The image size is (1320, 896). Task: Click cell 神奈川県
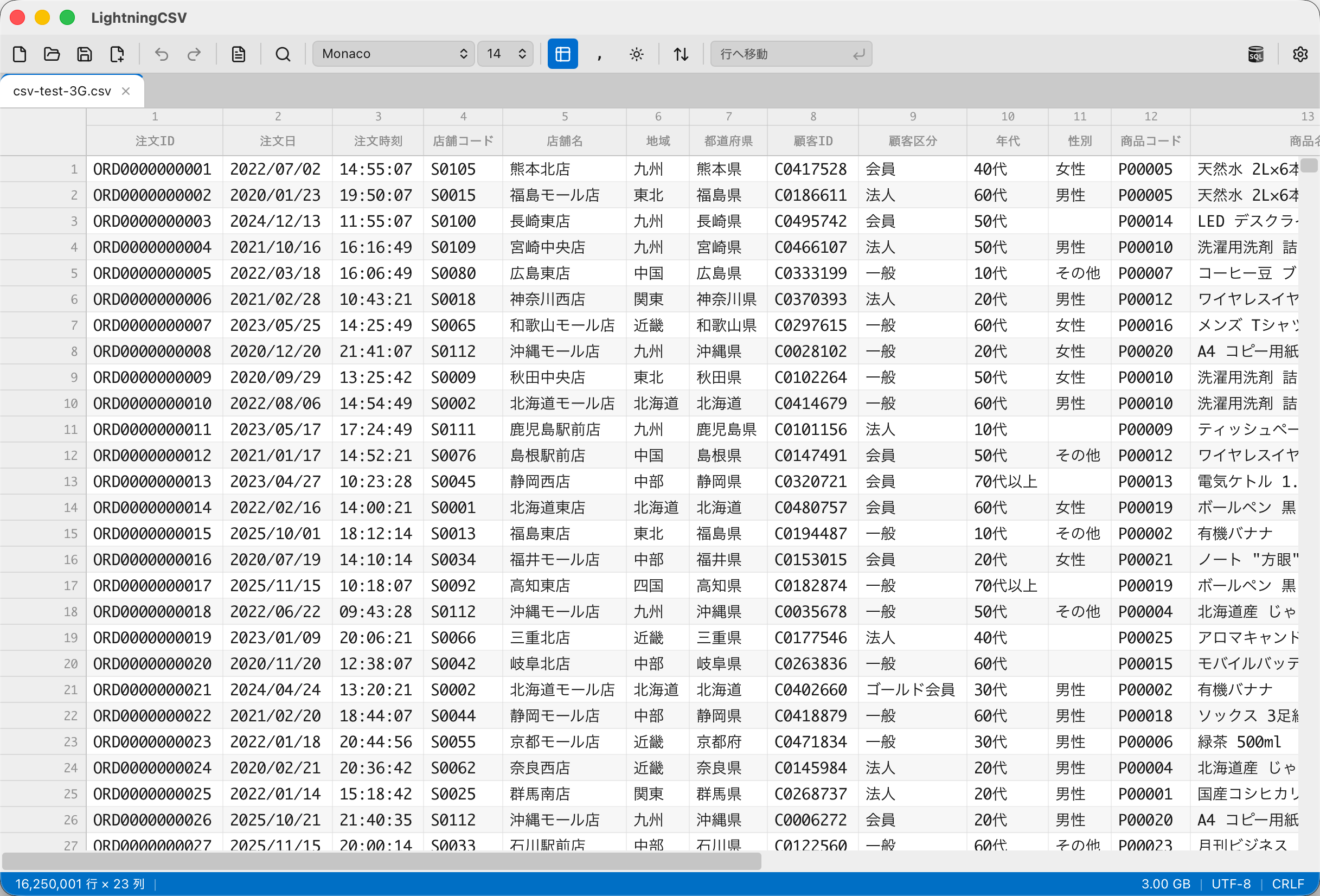[x=728, y=299]
